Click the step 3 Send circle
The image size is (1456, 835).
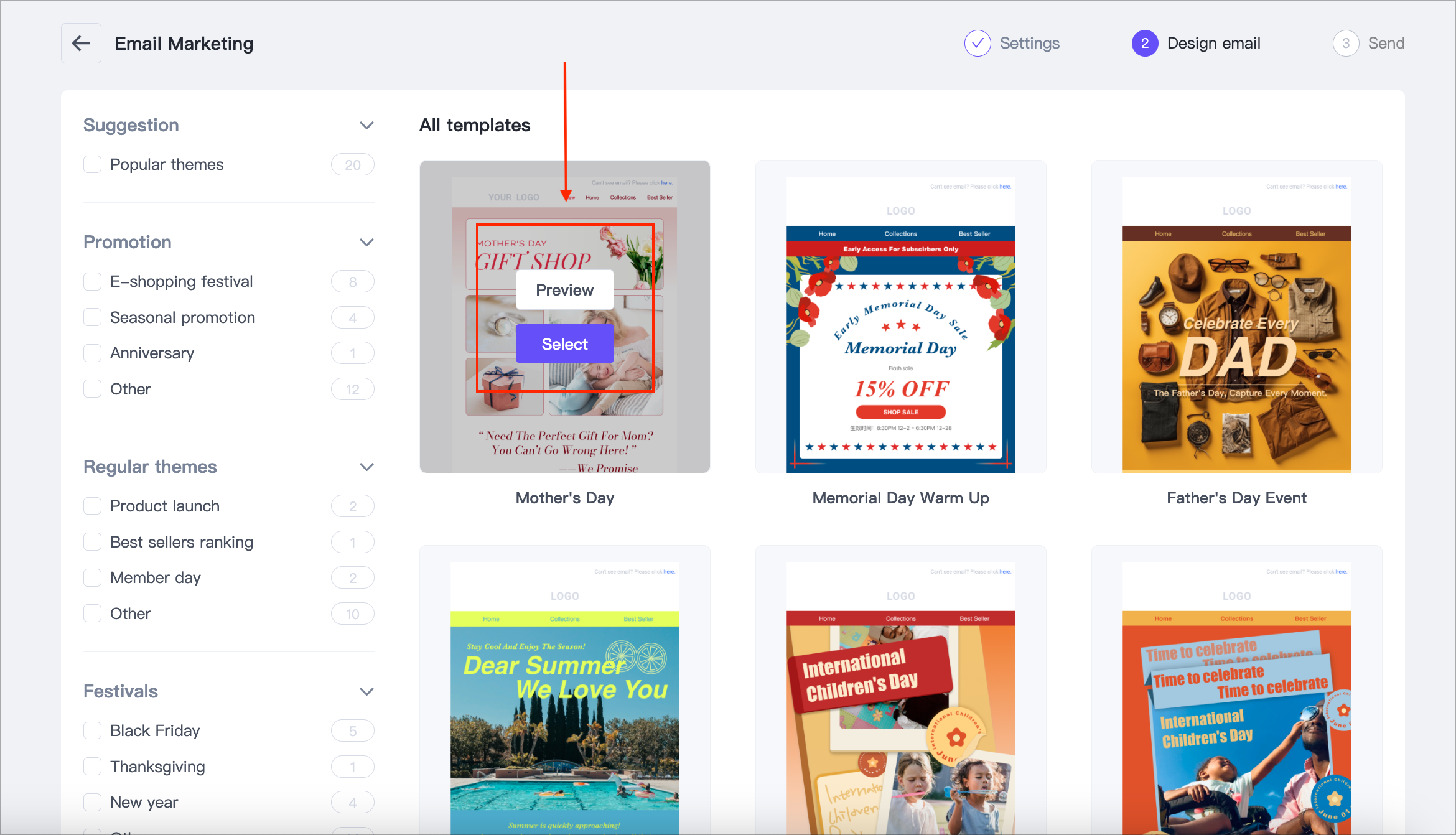[1345, 43]
